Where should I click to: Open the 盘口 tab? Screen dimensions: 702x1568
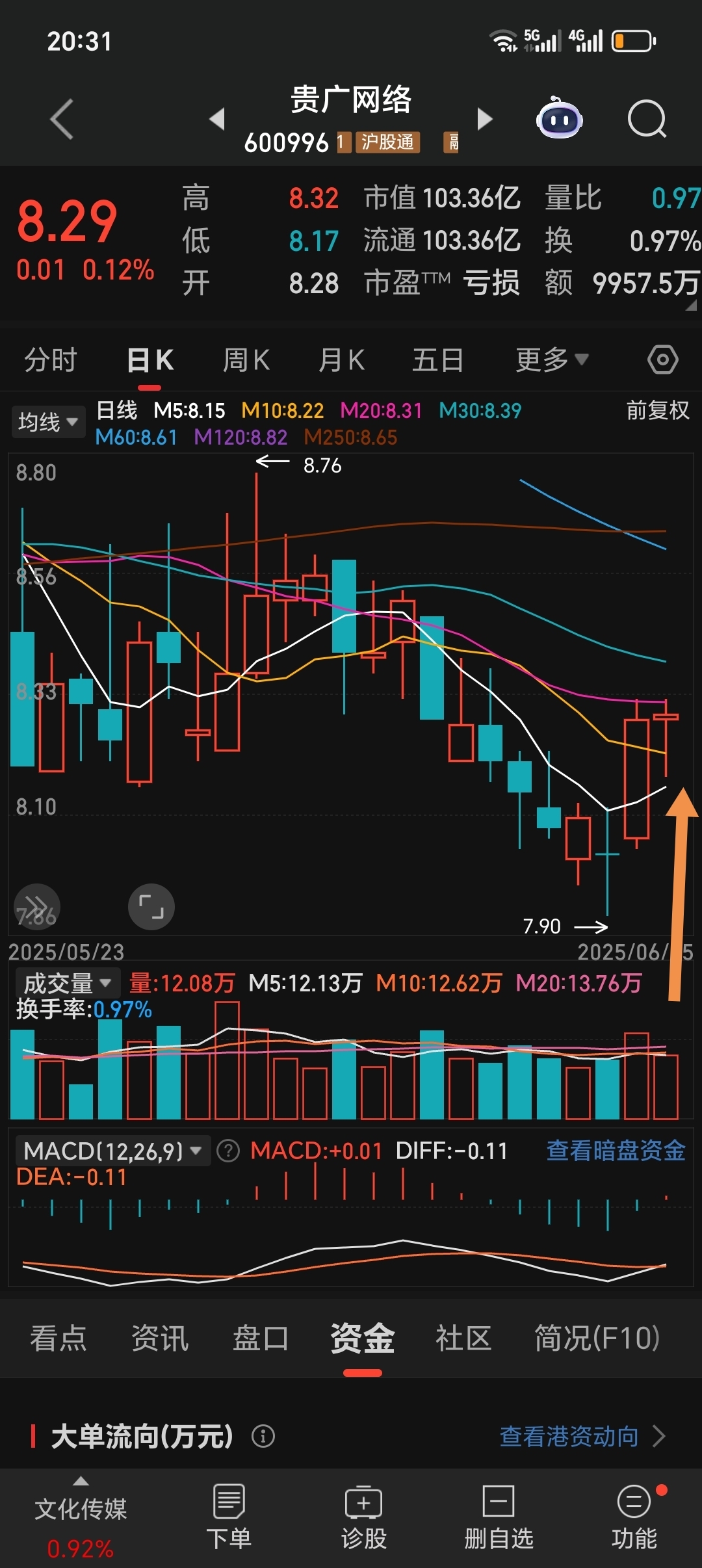coord(261,1339)
